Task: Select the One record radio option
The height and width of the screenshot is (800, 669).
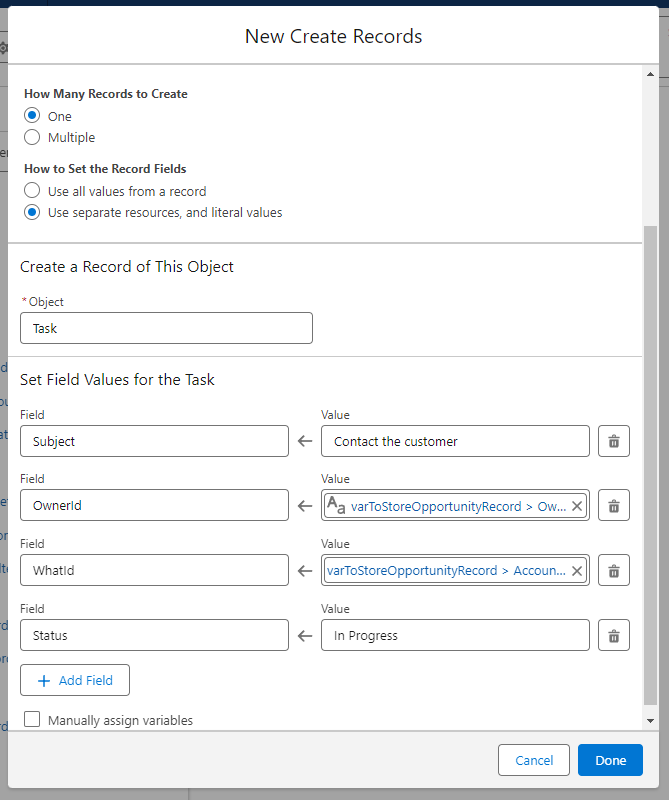Action: [32, 116]
